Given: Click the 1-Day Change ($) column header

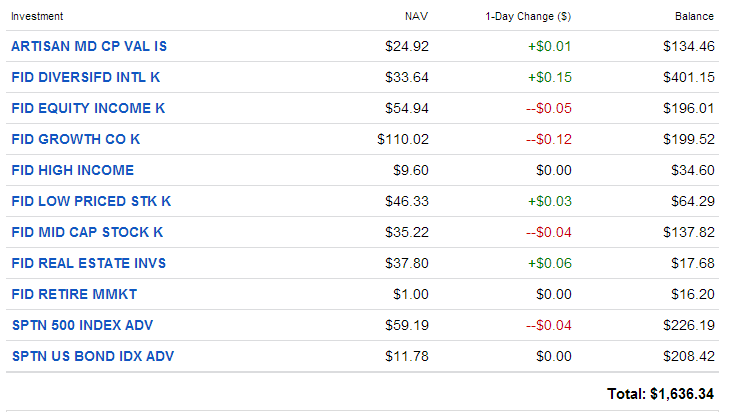Looking at the screenshot, I should tap(528, 16).
